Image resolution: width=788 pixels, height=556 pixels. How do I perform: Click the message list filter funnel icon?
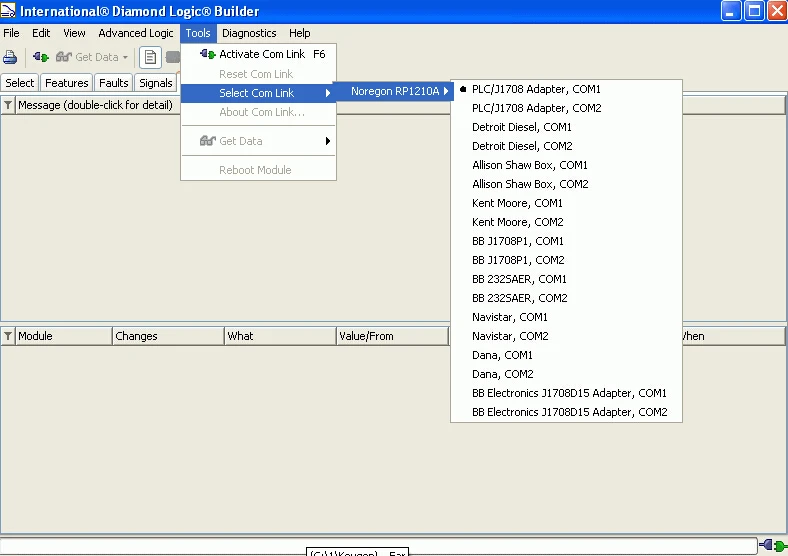(8, 105)
